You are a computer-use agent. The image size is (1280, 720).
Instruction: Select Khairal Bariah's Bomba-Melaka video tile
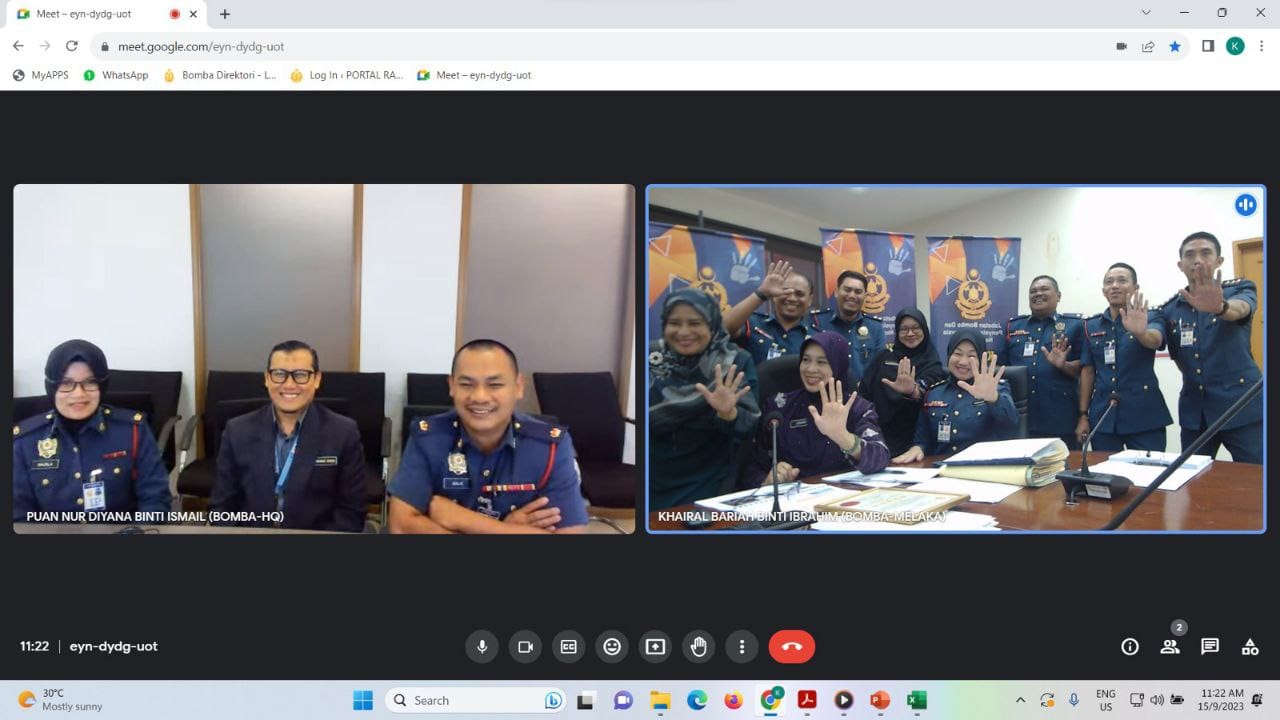(955, 358)
